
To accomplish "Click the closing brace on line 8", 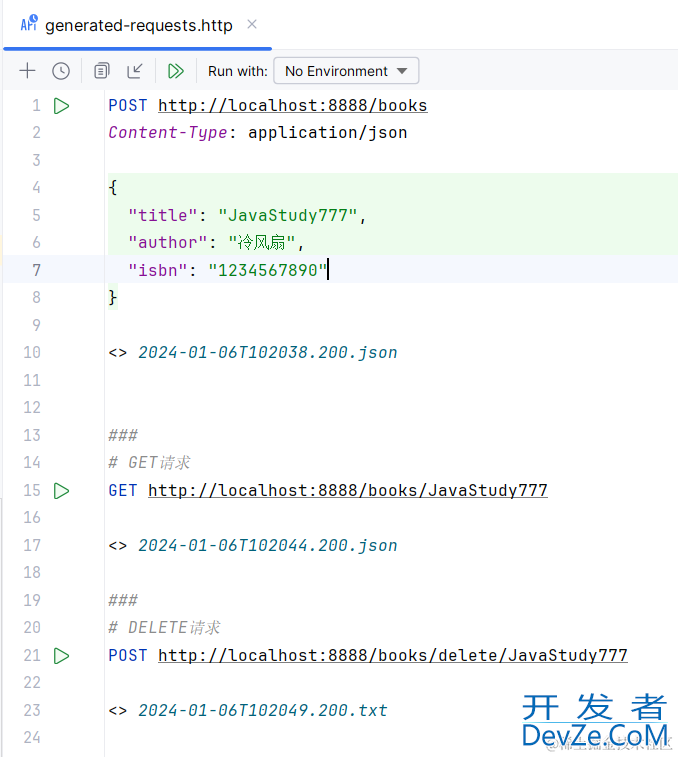I will coord(113,297).
